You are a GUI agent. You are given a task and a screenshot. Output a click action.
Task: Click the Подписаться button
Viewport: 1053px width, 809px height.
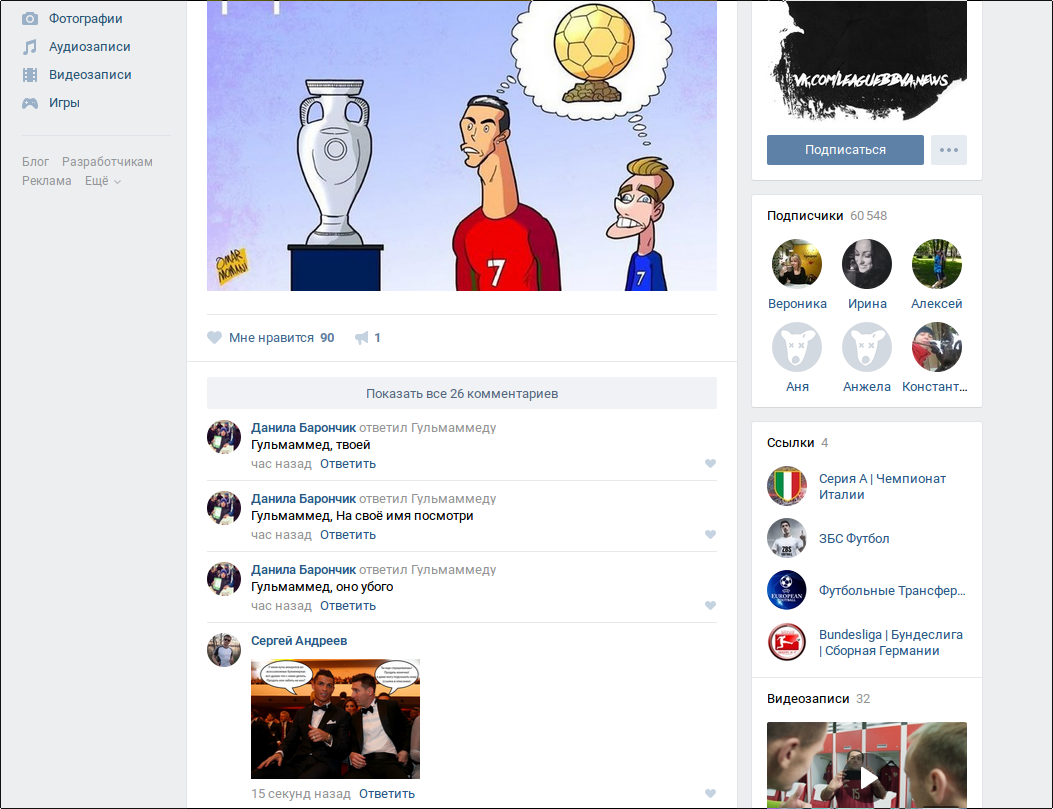[845, 150]
